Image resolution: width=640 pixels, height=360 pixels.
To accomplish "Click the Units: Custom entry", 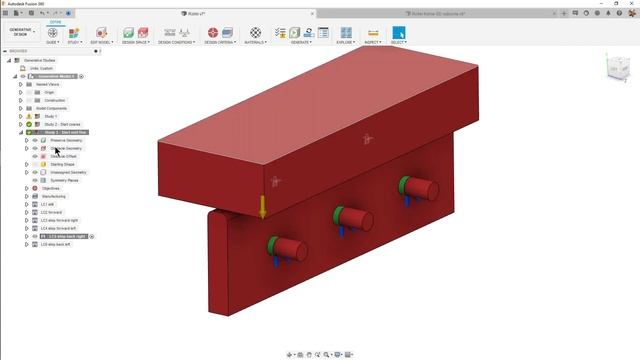I will point(41,68).
